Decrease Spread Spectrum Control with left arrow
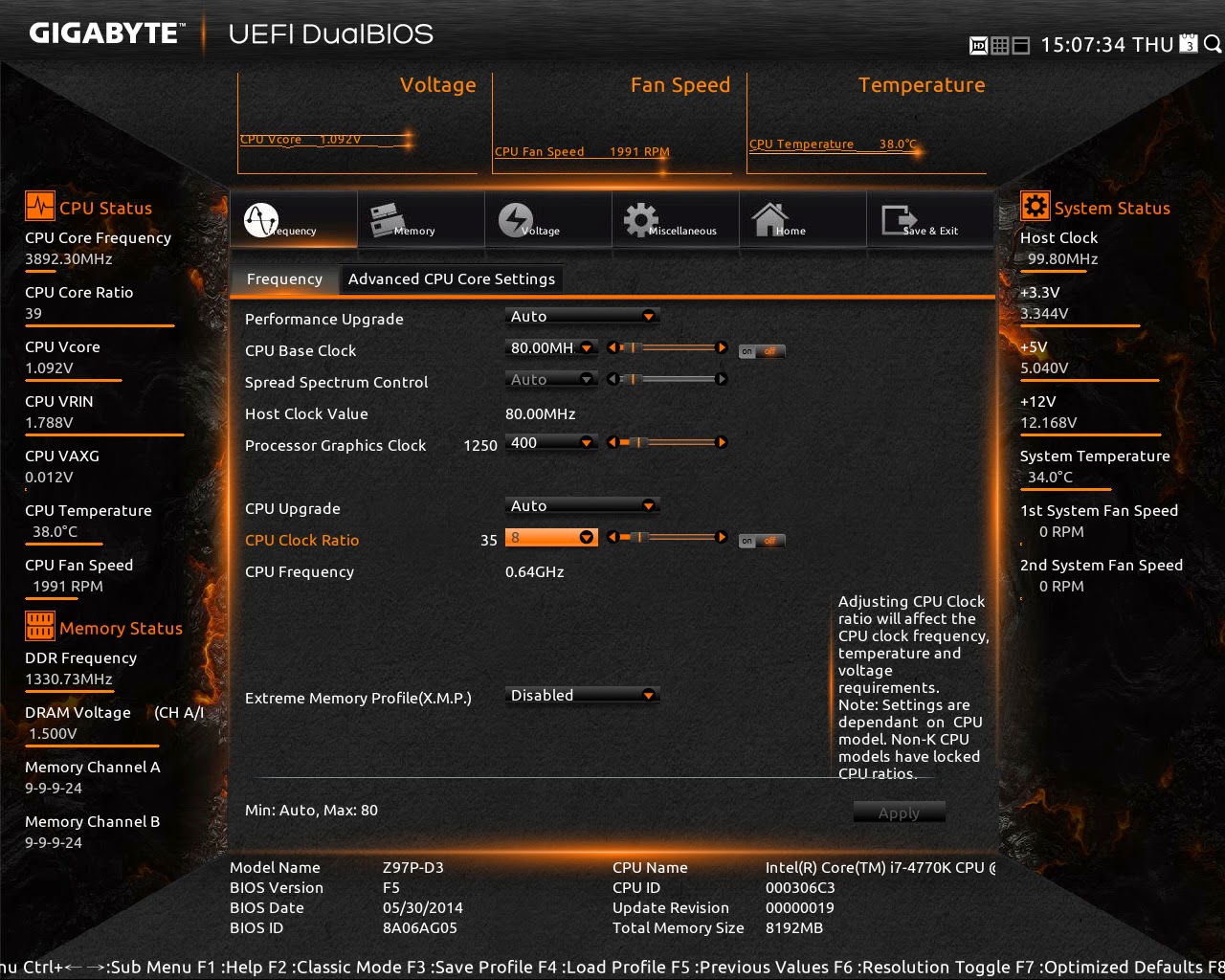Image resolution: width=1225 pixels, height=980 pixels. [612, 380]
